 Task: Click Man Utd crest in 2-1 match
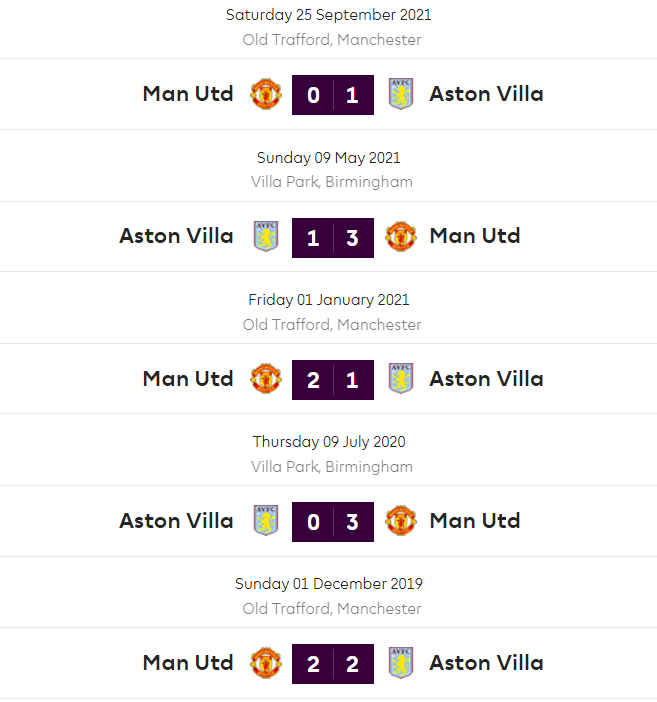pos(266,379)
